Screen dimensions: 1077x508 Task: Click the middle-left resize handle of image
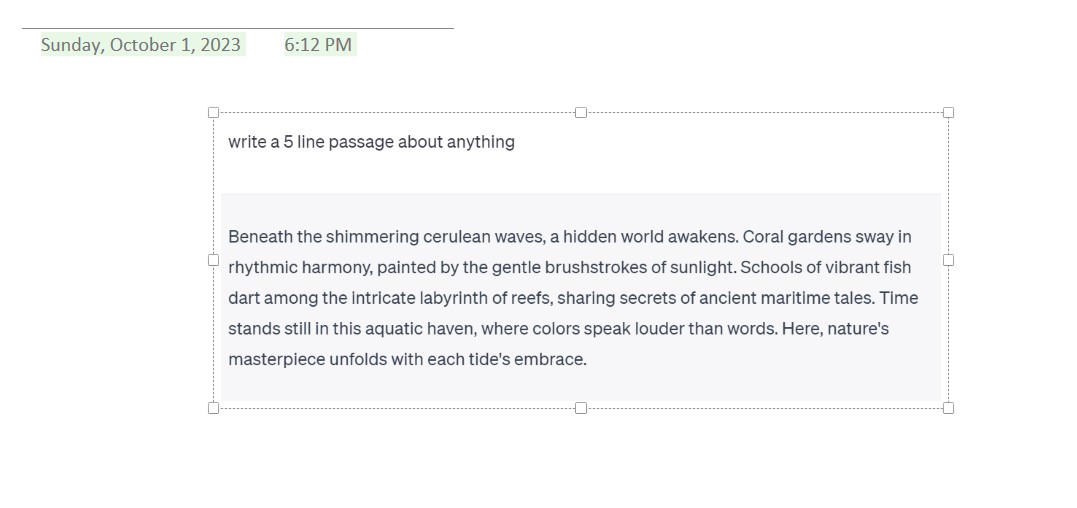pos(214,260)
